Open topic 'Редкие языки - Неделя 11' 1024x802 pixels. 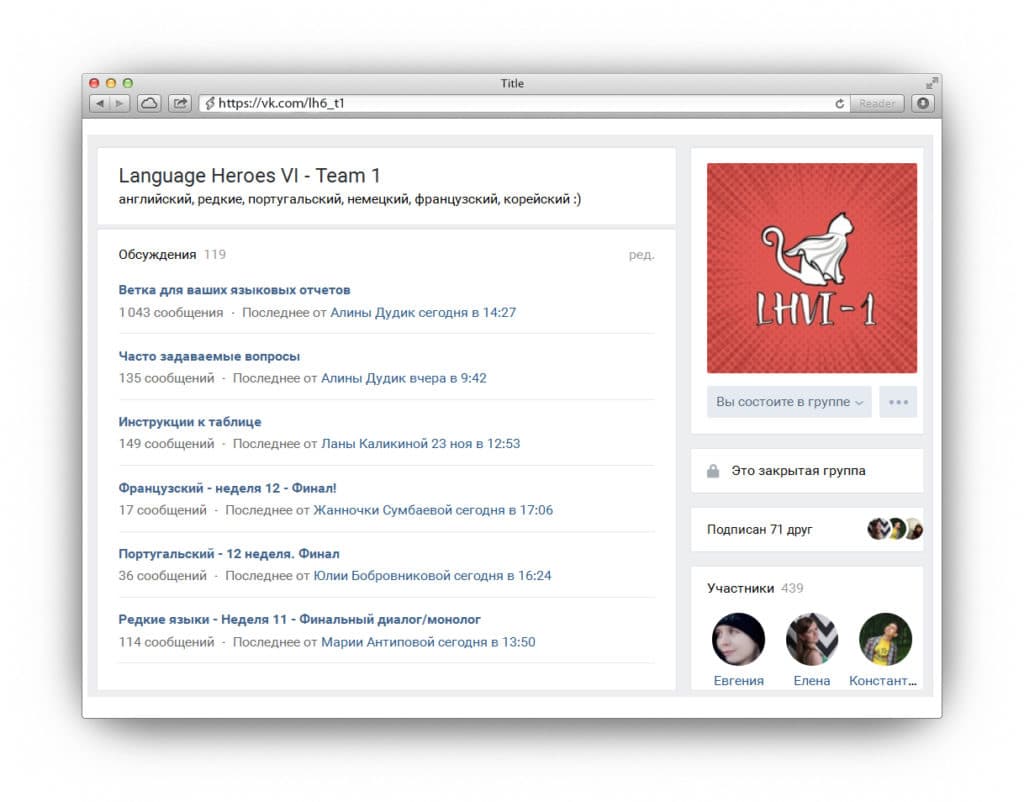tap(299, 619)
